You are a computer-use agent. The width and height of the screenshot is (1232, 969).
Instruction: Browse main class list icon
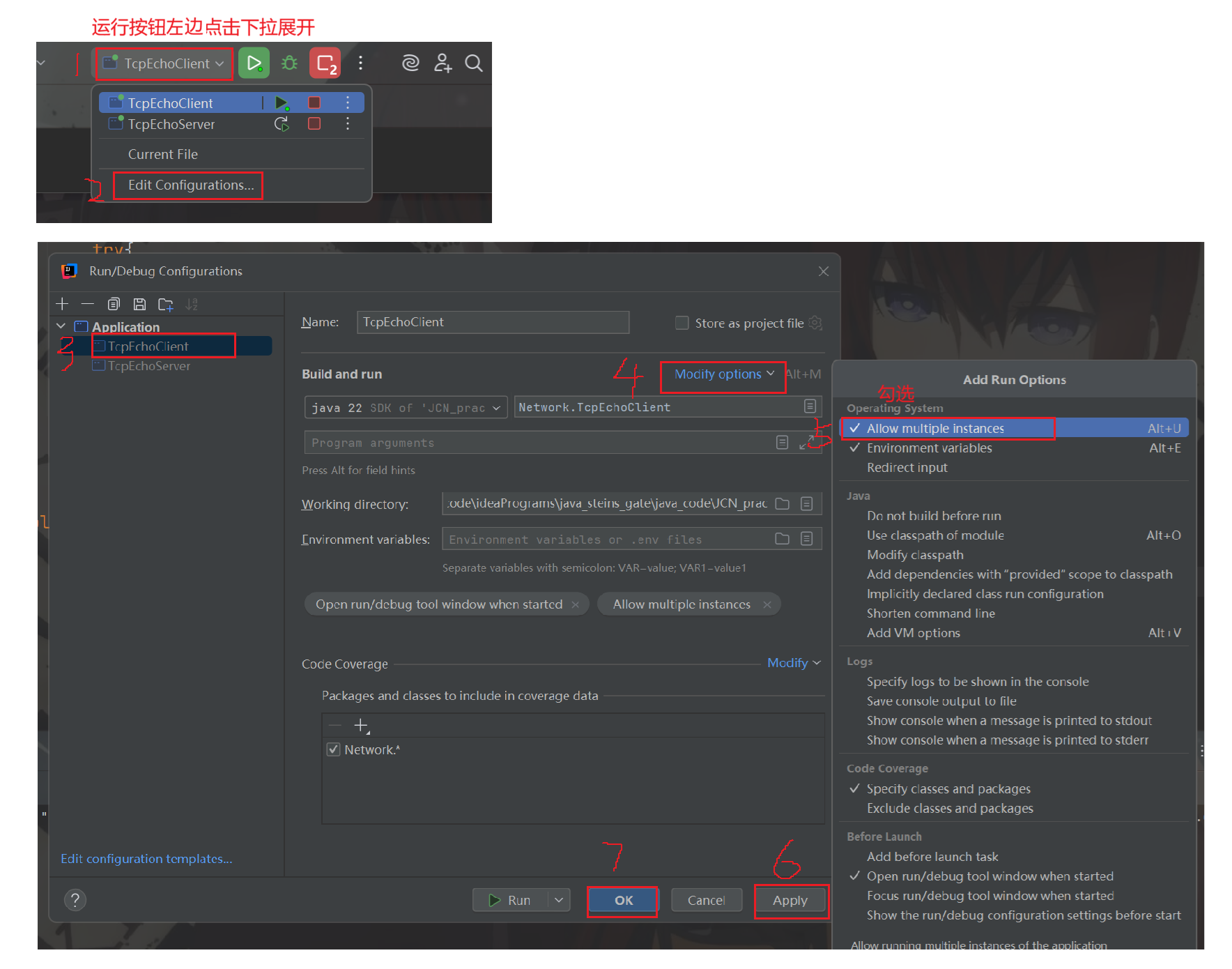[810, 406]
